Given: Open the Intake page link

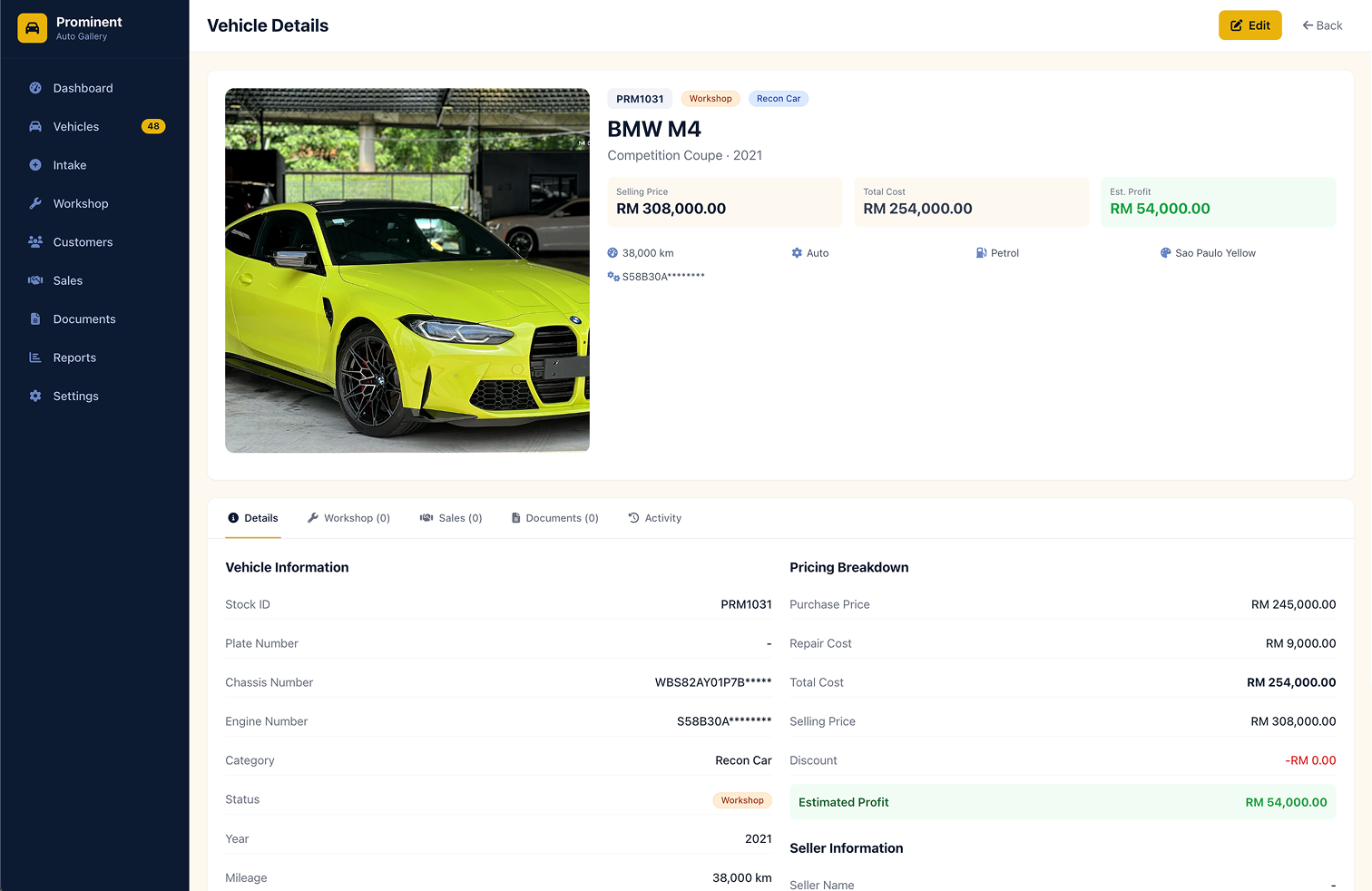Looking at the screenshot, I should coord(94,165).
